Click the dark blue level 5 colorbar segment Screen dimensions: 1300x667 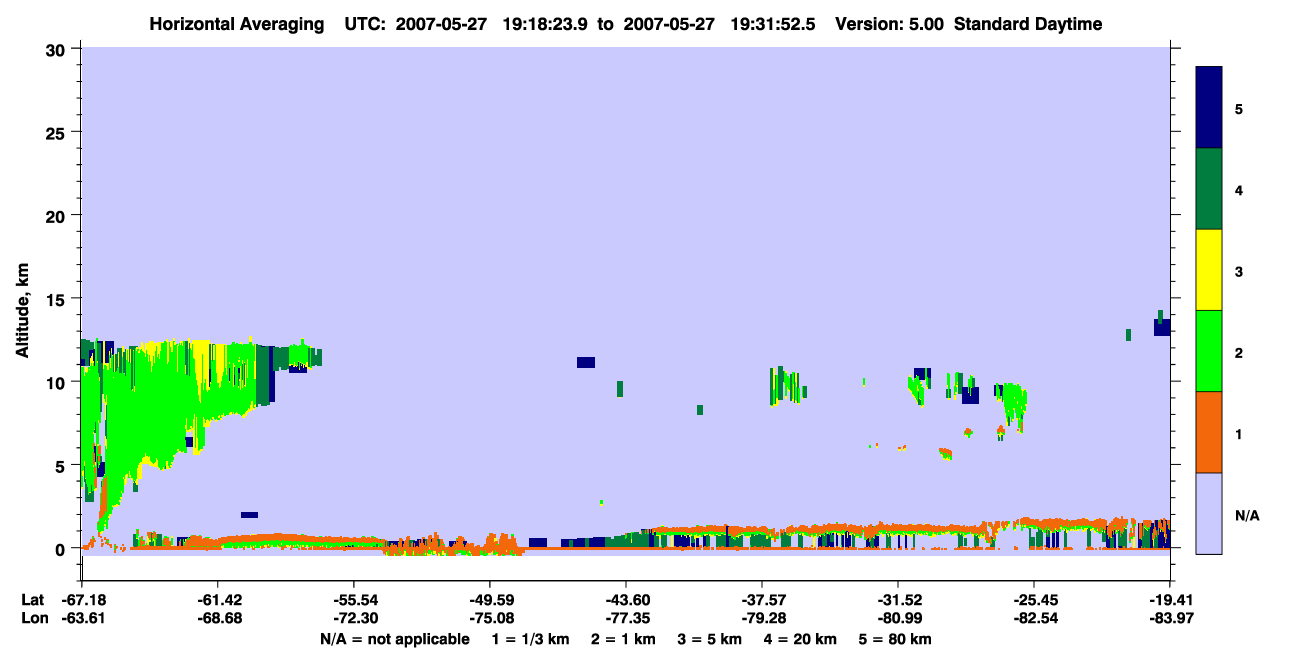pyautogui.click(x=1209, y=108)
